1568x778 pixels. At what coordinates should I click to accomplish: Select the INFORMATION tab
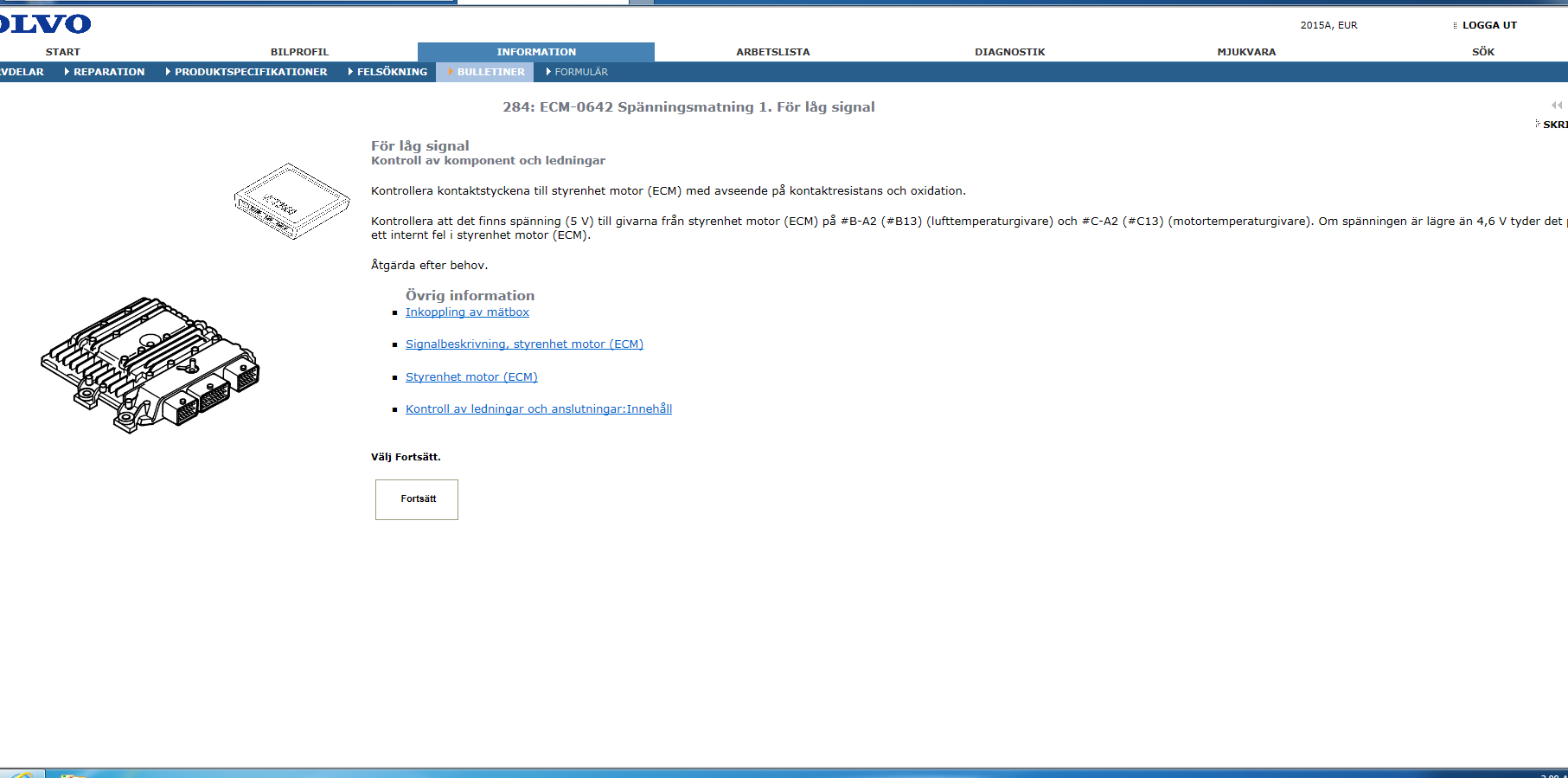[535, 52]
